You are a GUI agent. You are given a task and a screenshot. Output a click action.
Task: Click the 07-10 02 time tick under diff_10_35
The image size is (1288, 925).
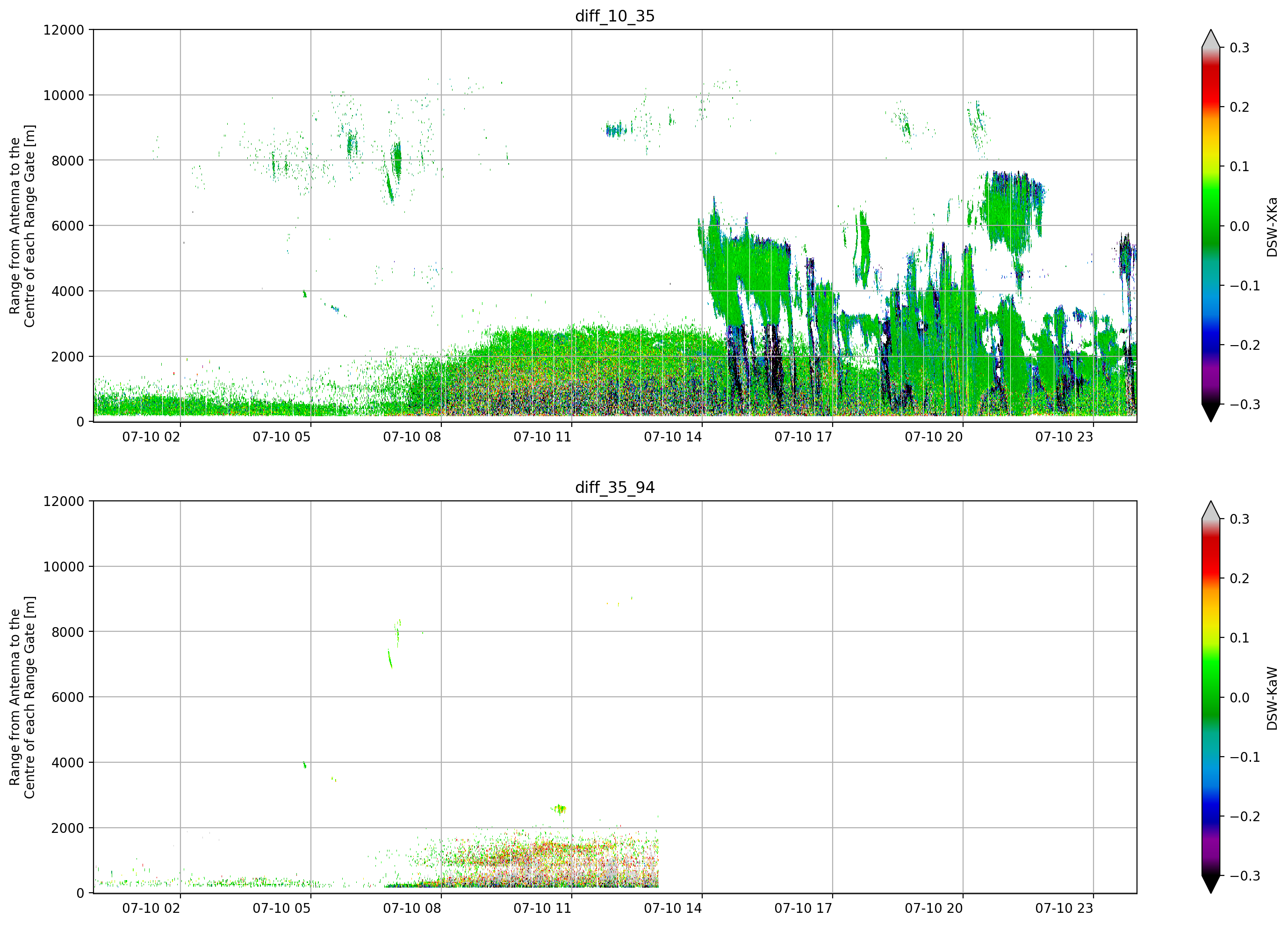pos(151,437)
